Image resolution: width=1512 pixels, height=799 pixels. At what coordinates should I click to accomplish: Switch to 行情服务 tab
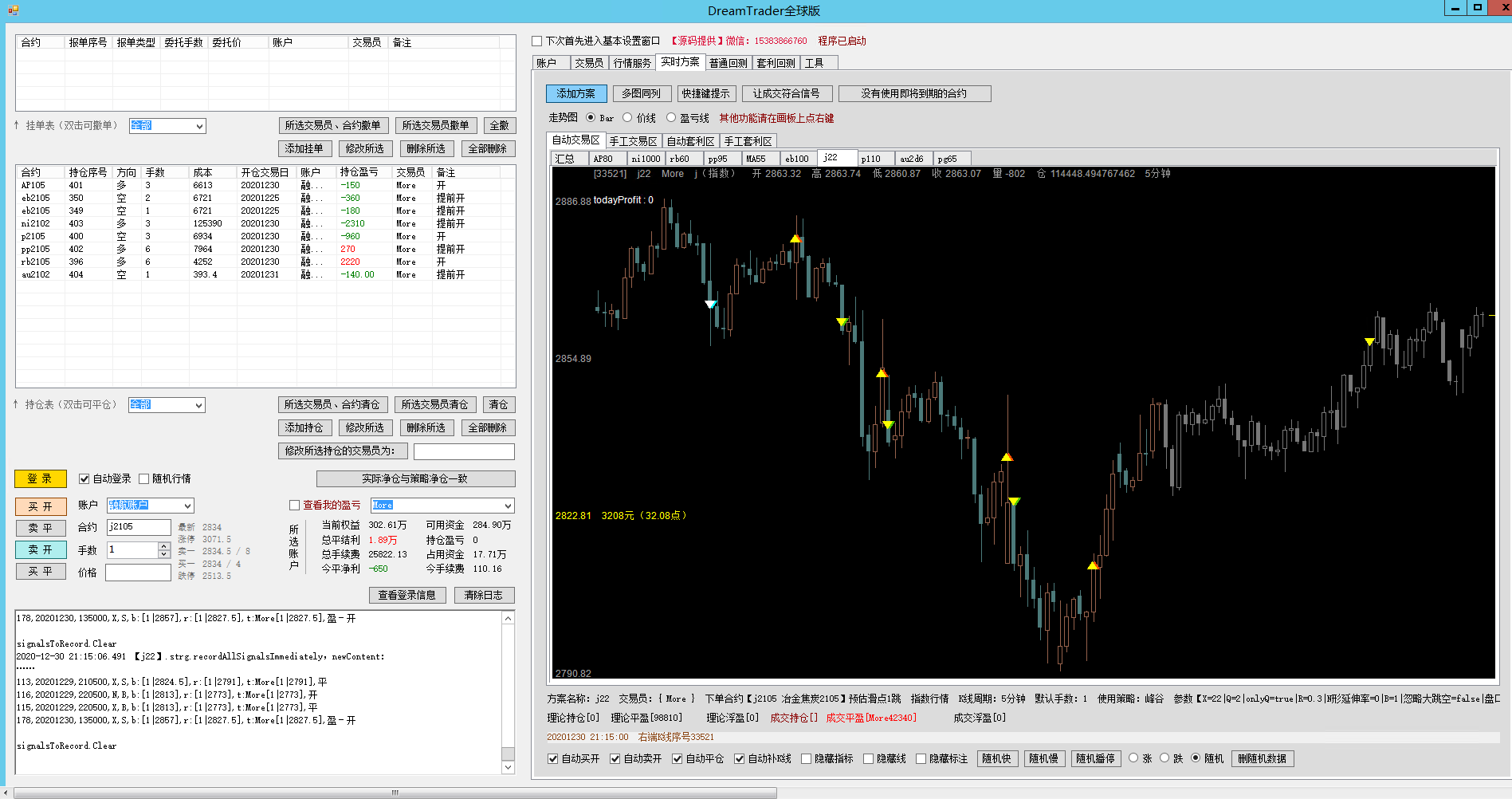pyautogui.click(x=633, y=63)
